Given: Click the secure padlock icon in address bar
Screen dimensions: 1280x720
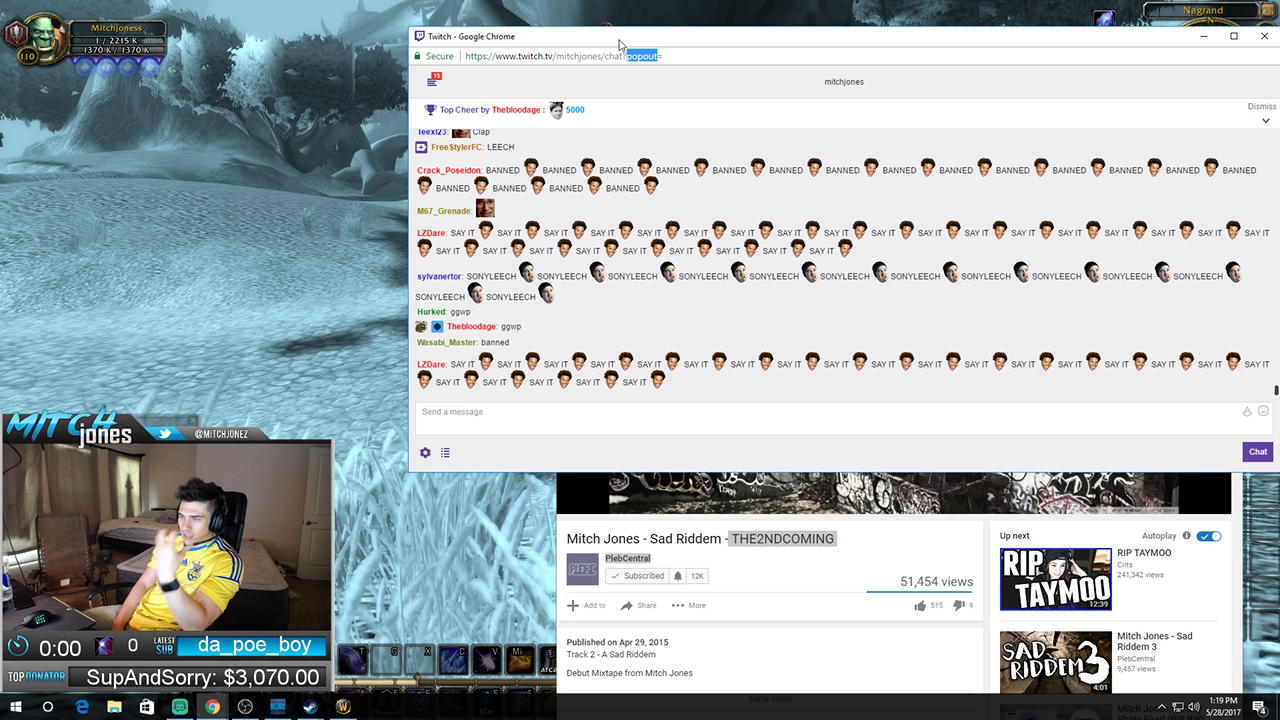Looking at the screenshot, I should click(418, 56).
